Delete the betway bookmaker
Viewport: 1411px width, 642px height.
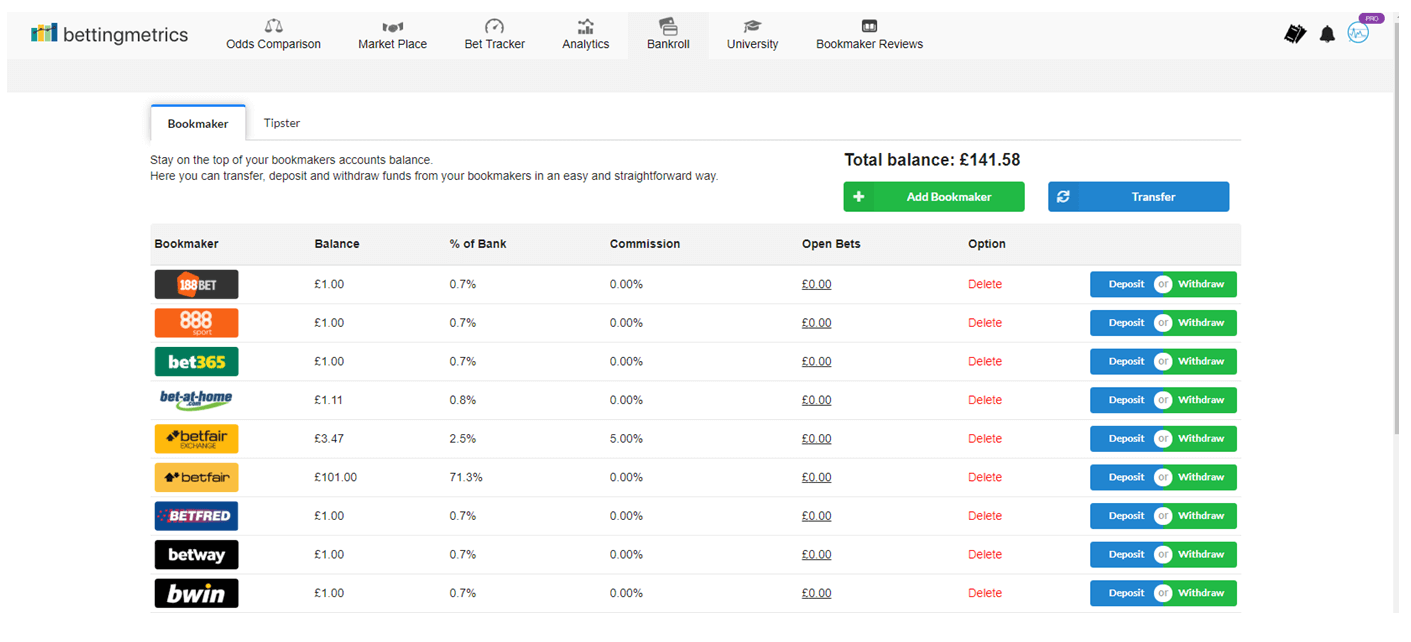985,554
